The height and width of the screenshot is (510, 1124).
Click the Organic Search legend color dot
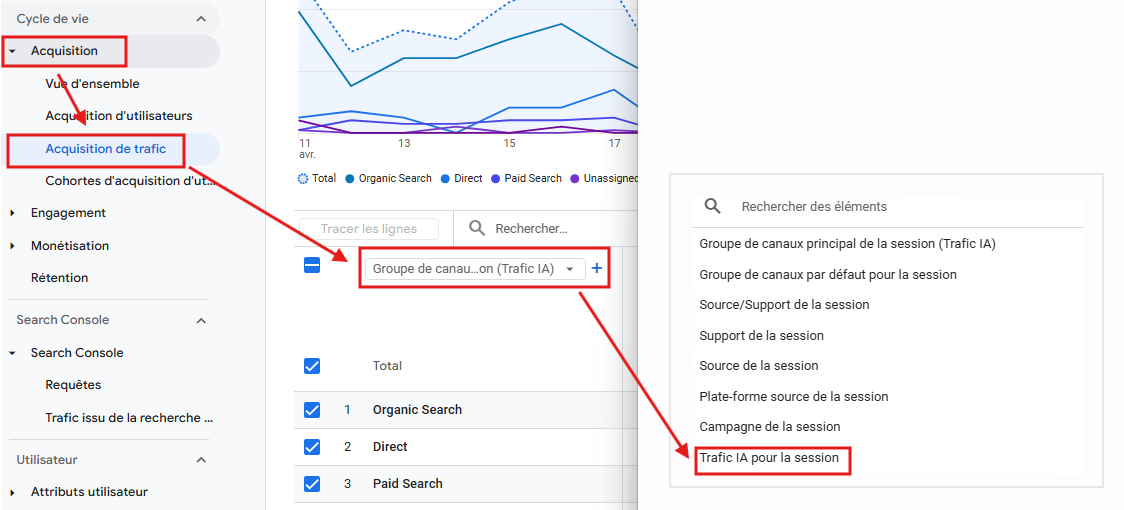(x=350, y=179)
